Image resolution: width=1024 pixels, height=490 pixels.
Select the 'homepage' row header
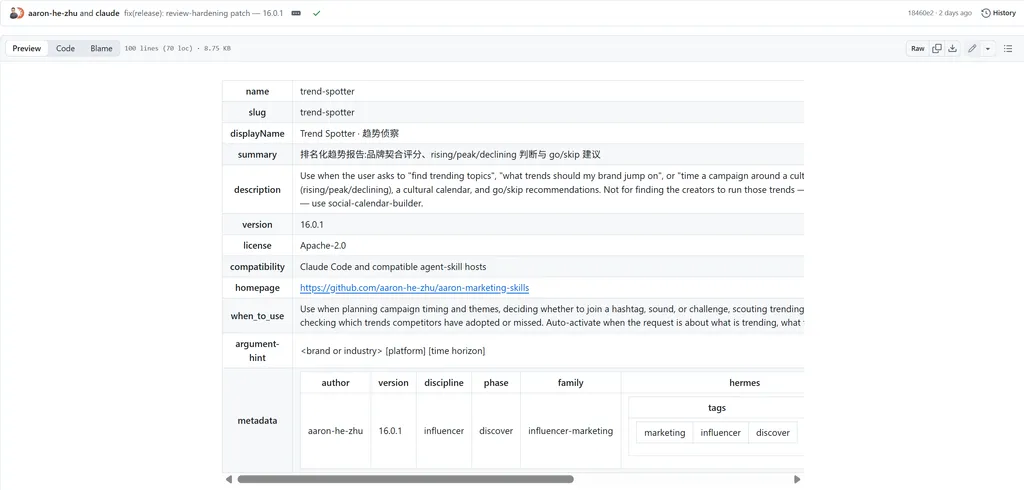257,287
